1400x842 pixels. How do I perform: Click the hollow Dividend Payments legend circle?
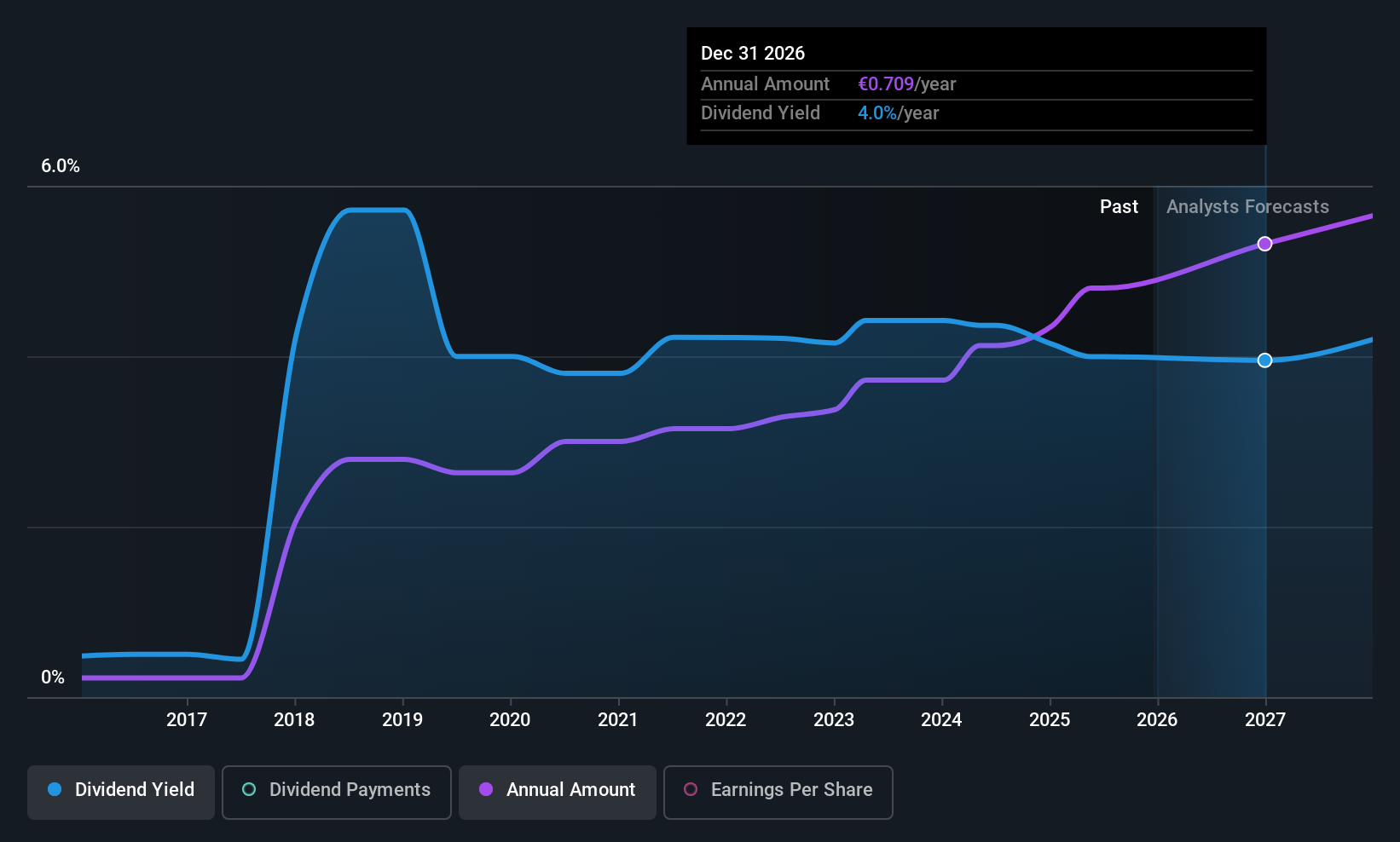pyautogui.click(x=249, y=790)
